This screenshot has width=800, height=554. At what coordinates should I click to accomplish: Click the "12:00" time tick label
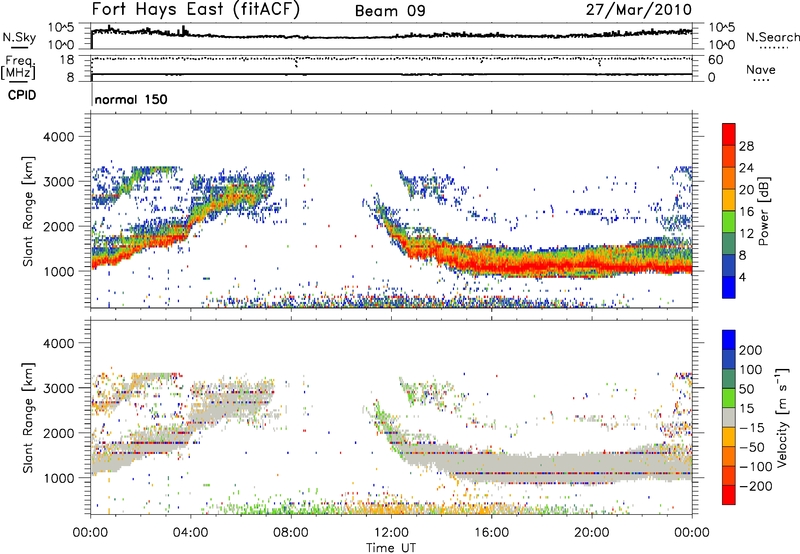[391, 533]
